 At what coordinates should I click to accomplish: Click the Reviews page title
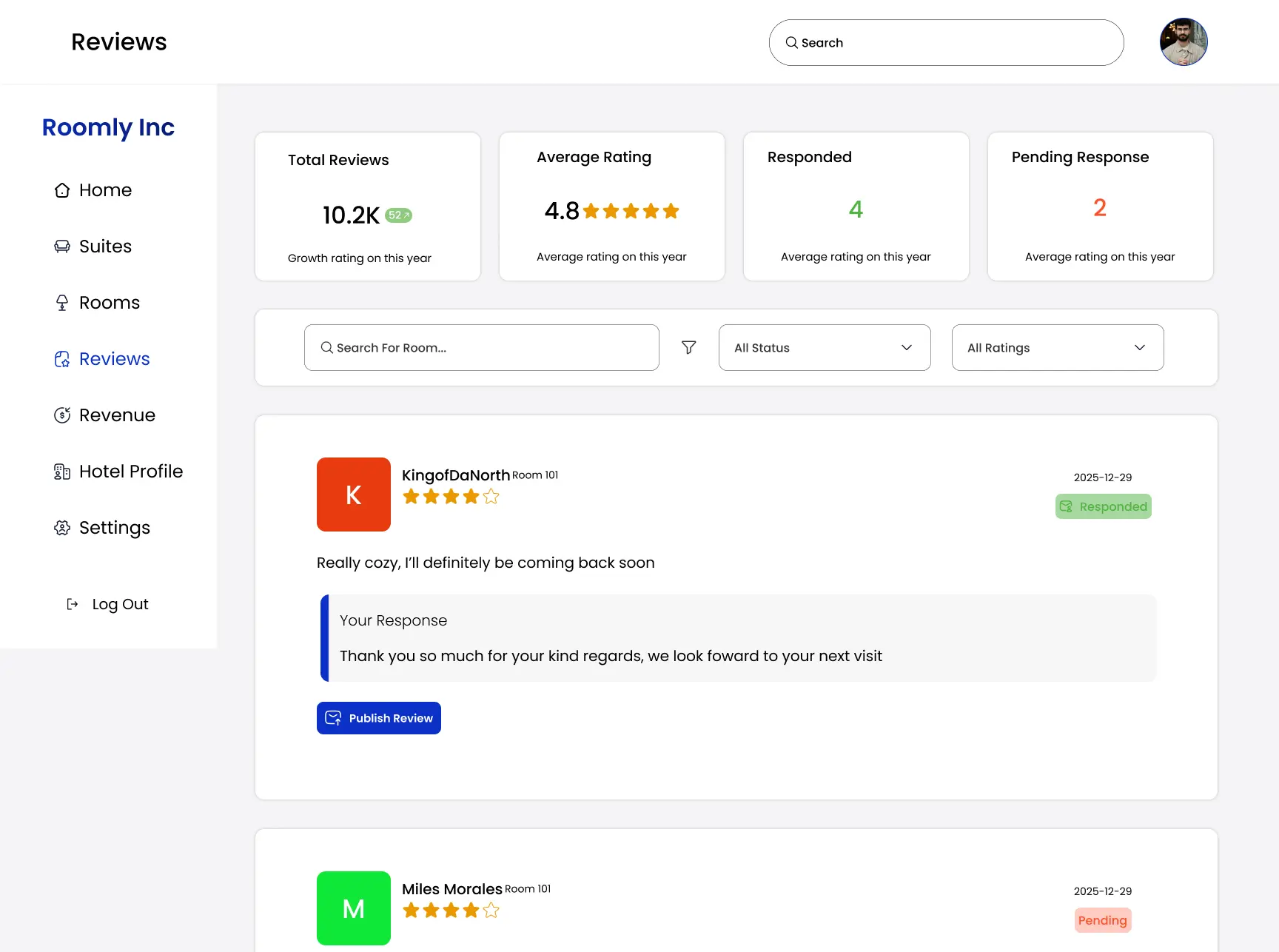coord(119,42)
